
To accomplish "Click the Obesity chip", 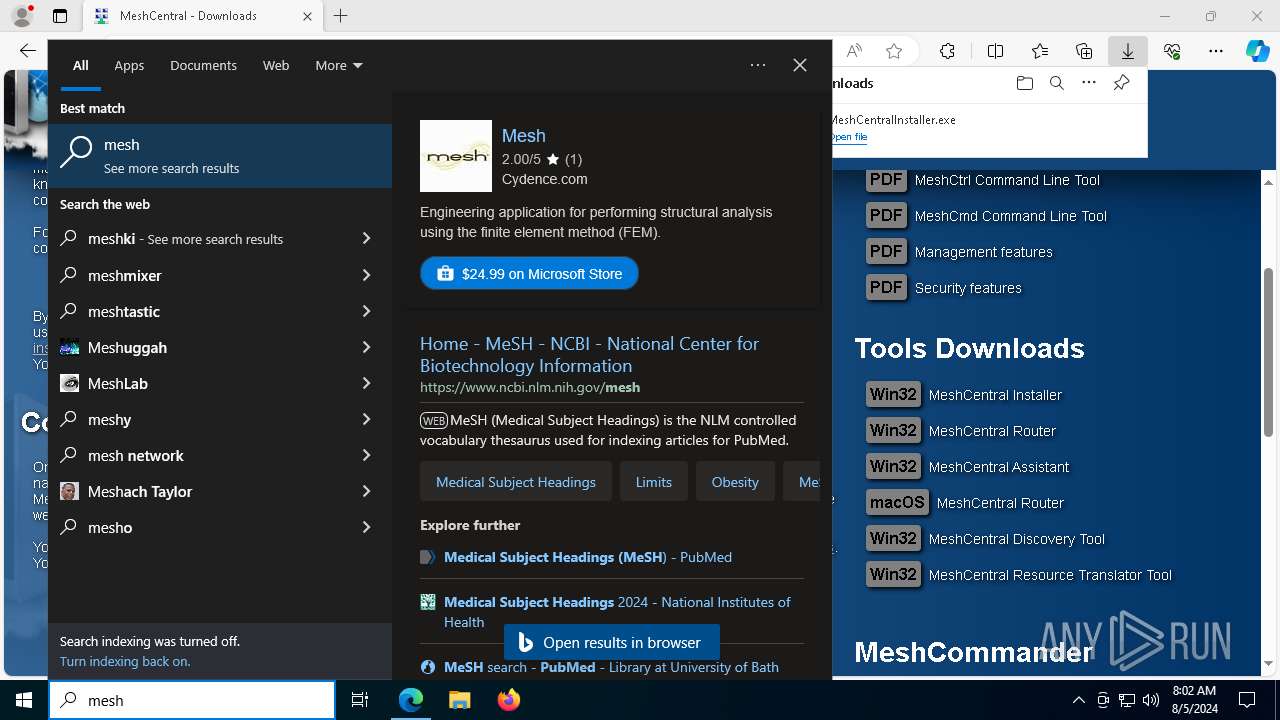I will 735,482.
